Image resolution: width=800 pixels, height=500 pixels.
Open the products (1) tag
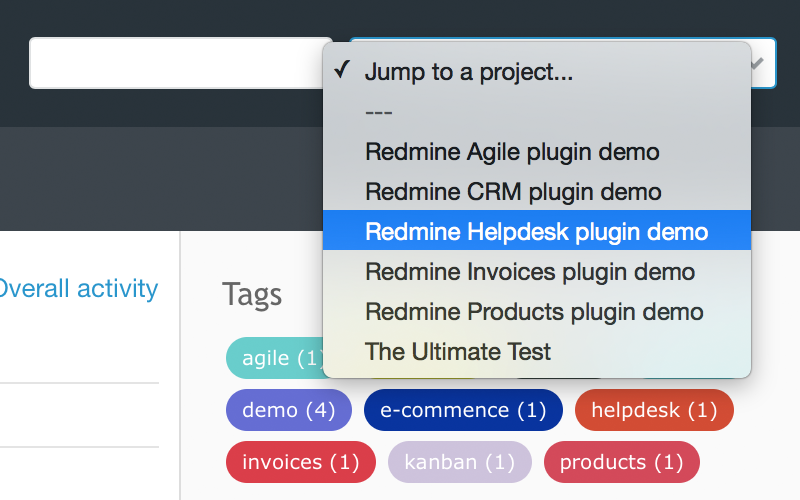[621, 462]
